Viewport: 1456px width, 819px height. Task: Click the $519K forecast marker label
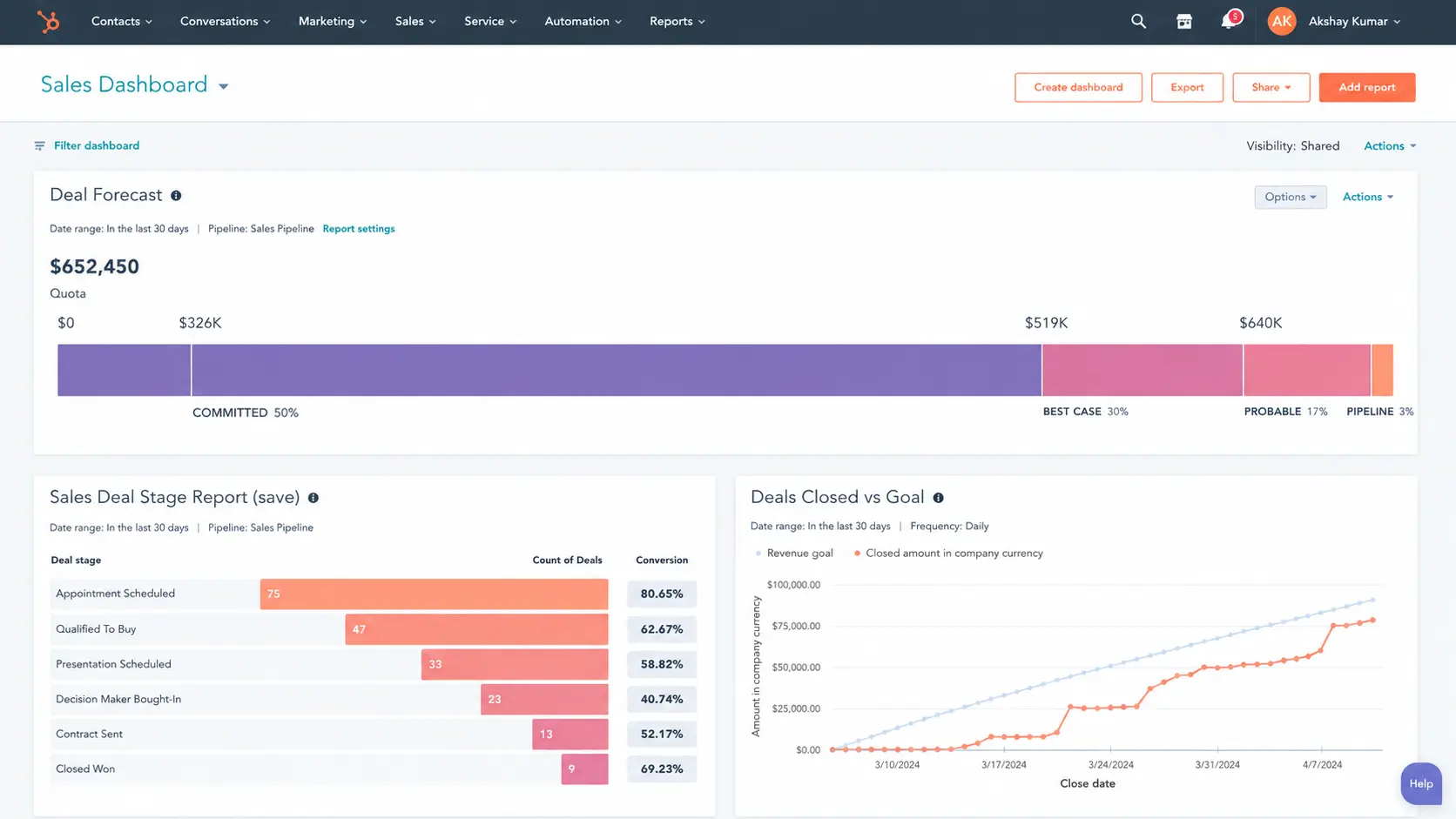[x=1046, y=323]
